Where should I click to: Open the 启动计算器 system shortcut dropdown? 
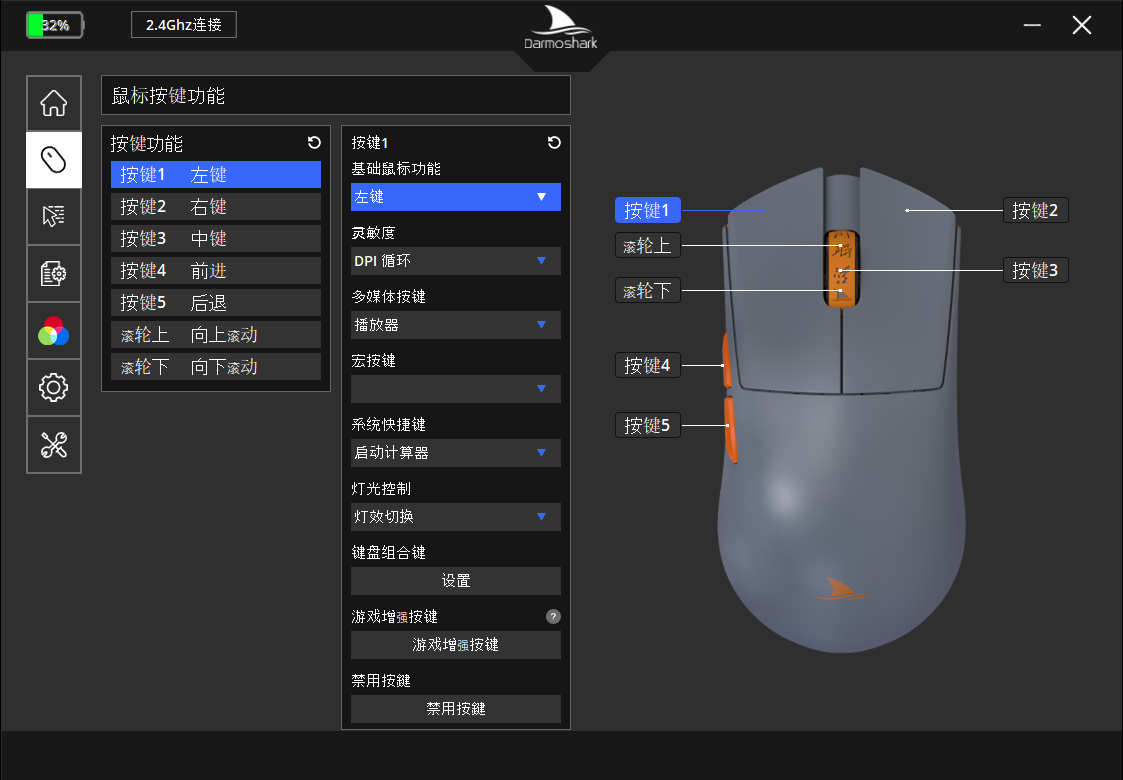(x=456, y=453)
